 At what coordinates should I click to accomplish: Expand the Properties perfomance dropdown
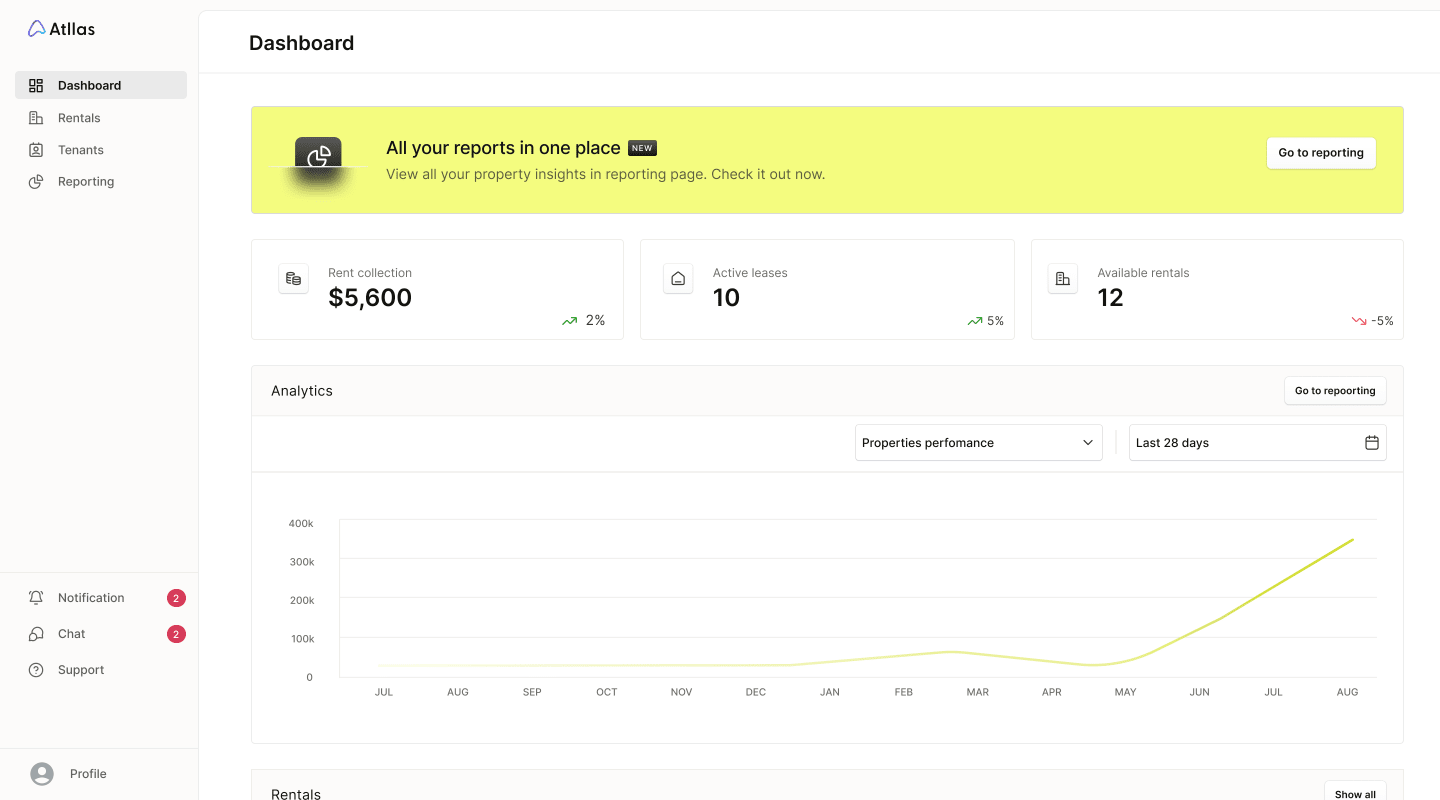coord(977,443)
